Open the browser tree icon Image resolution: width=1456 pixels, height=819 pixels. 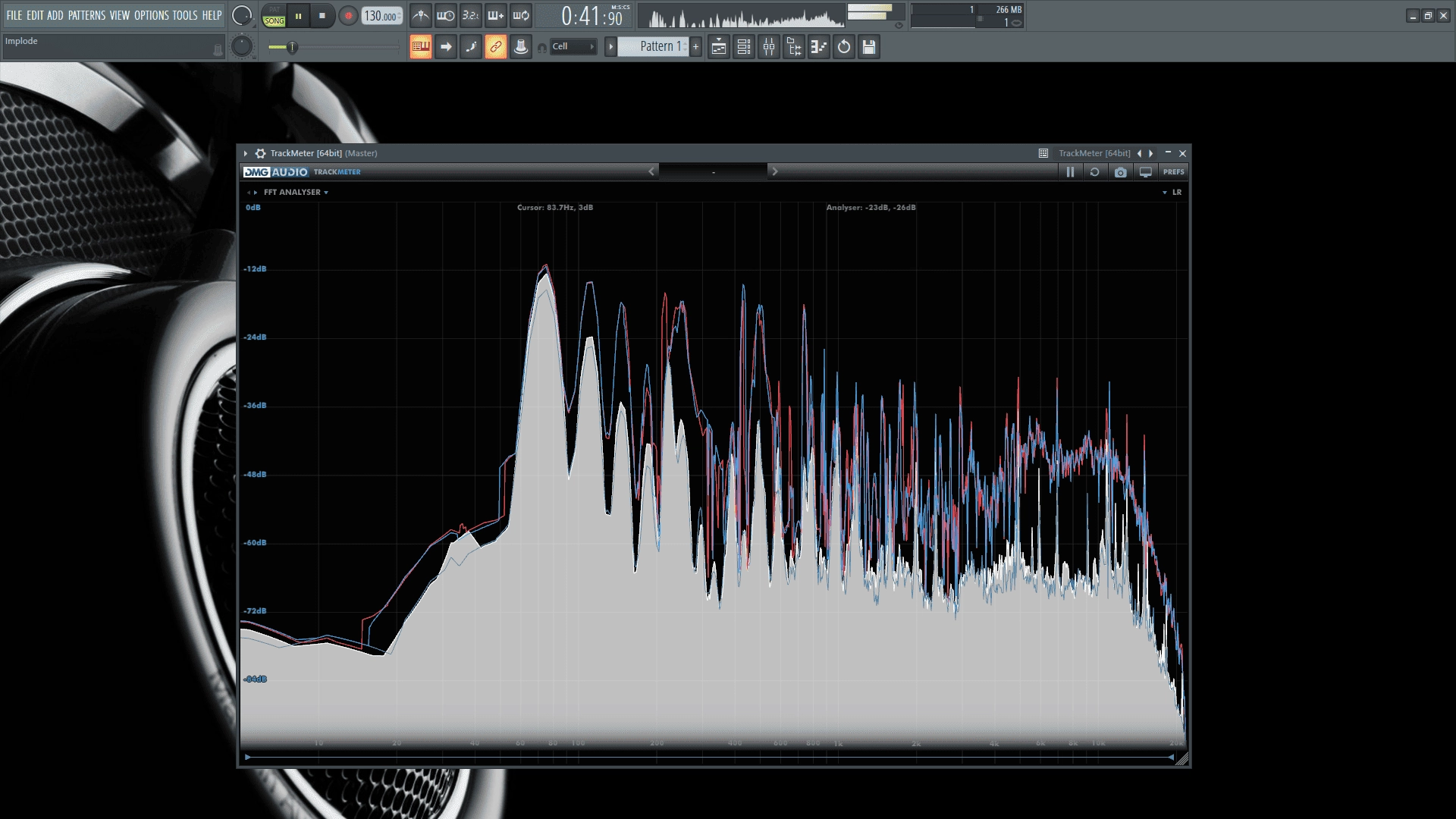794,47
